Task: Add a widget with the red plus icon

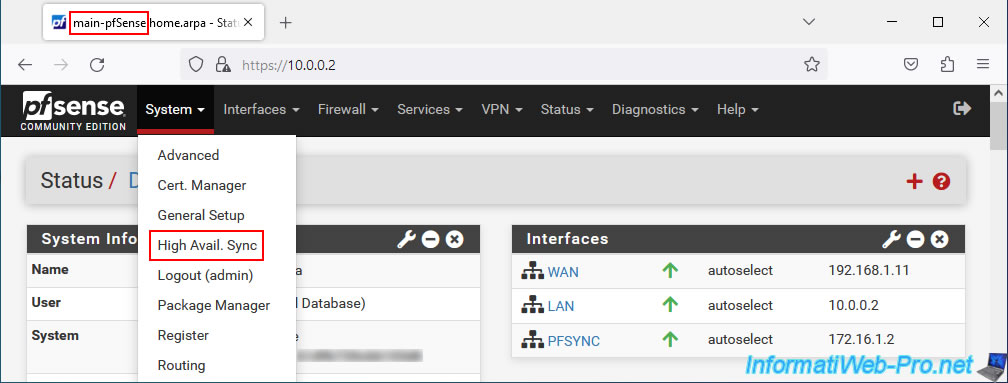Action: click(x=914, y=181)
